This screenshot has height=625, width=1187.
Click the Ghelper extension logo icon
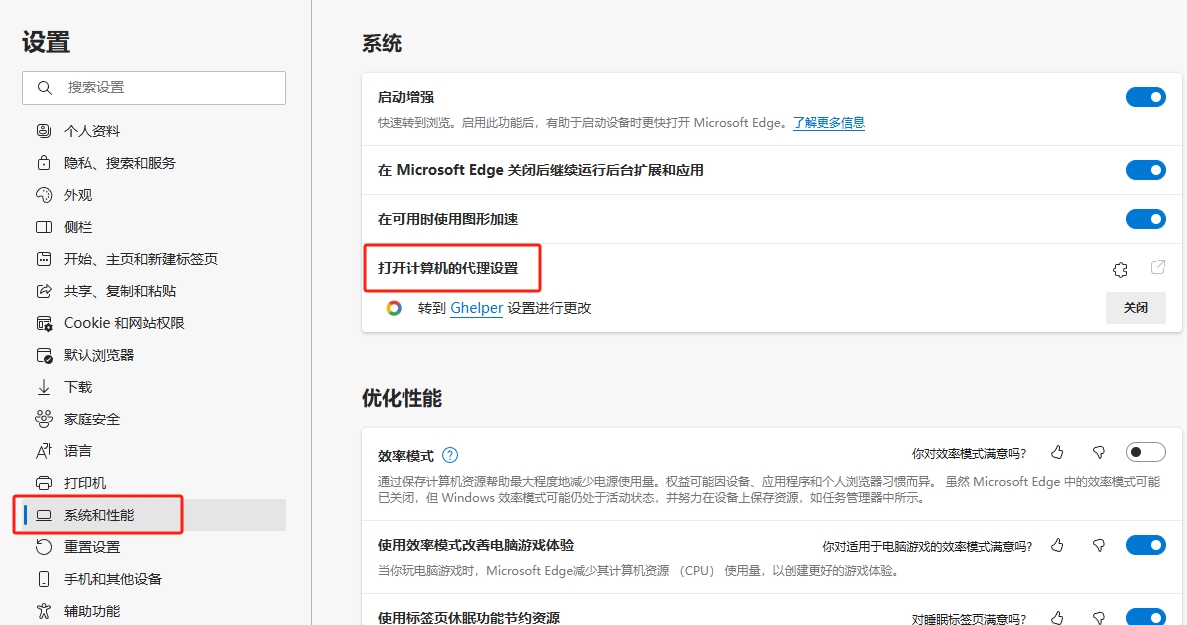(x=394, y=308)
